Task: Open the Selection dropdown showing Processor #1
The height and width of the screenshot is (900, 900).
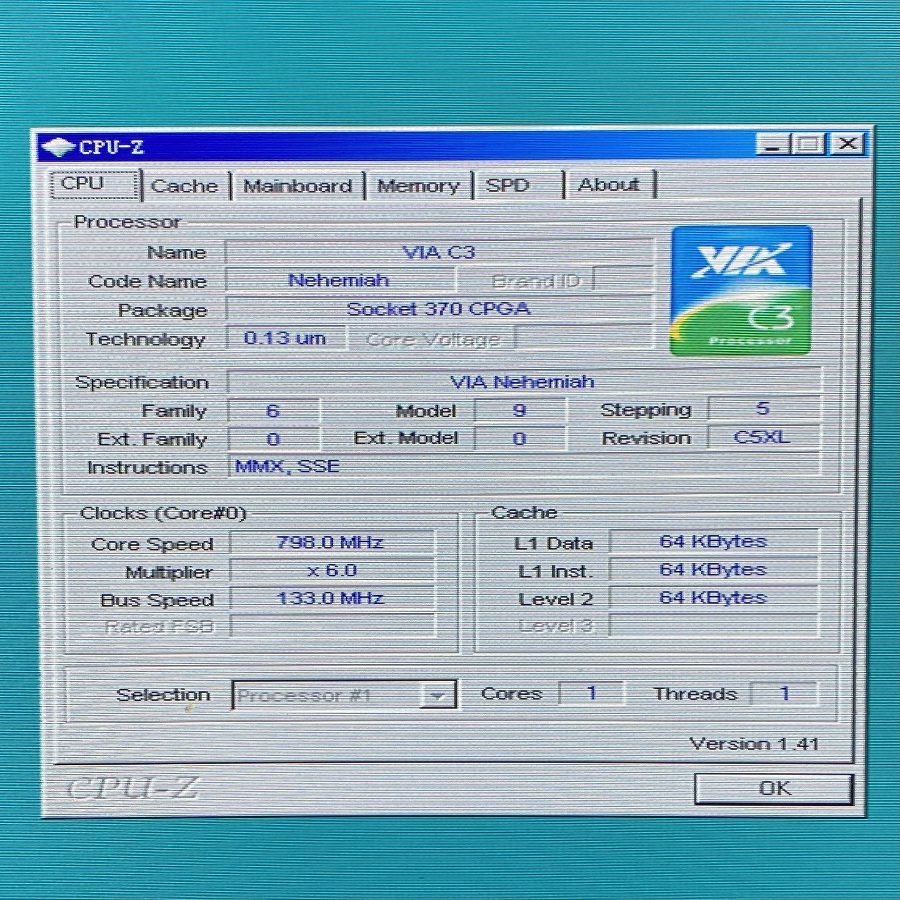Action: [335, 694]
